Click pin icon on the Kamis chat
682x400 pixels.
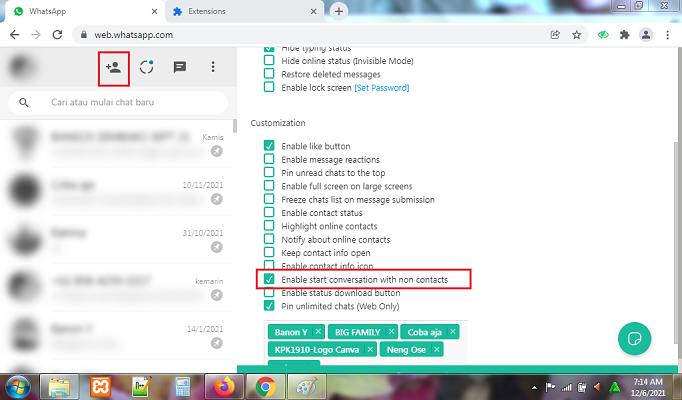pyautogui.click(x=217, y=151)
